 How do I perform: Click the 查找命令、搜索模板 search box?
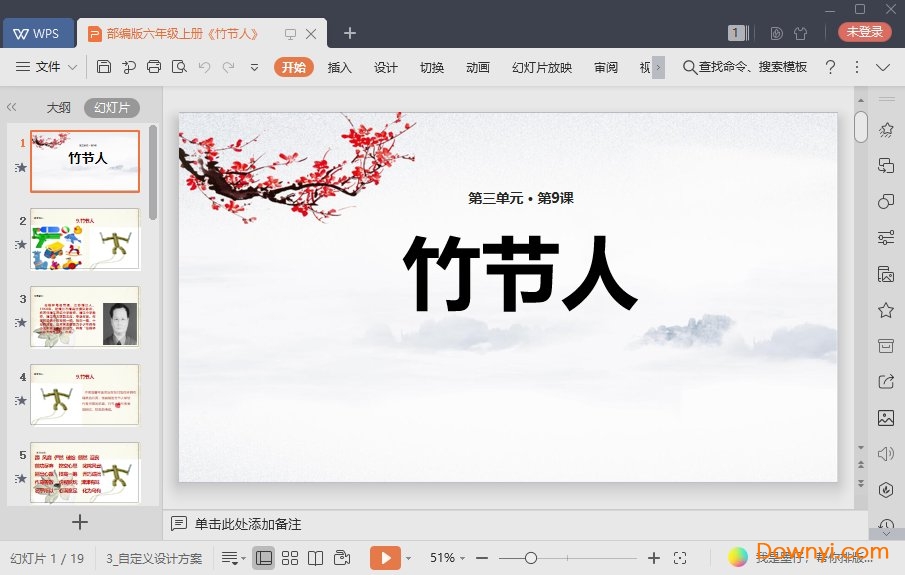click(745, 67)
